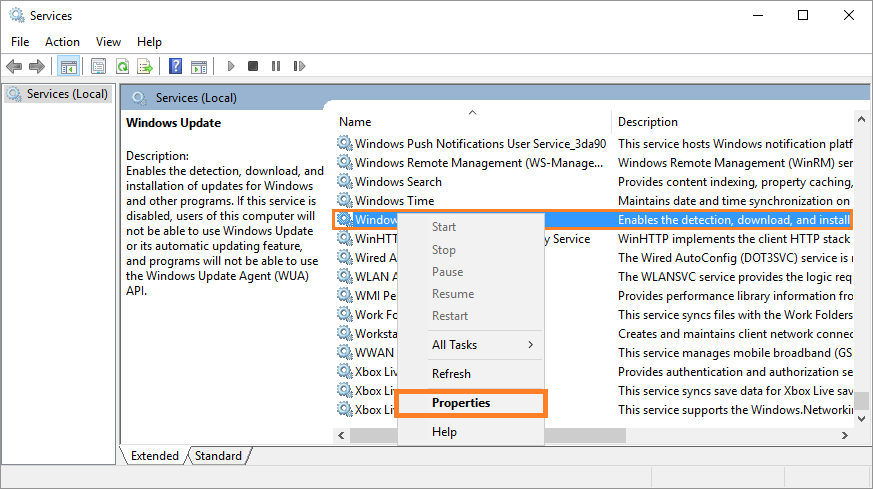Maximize the Services window
The height and width of the screenshot is (489, 873).
tap(803, 15)
